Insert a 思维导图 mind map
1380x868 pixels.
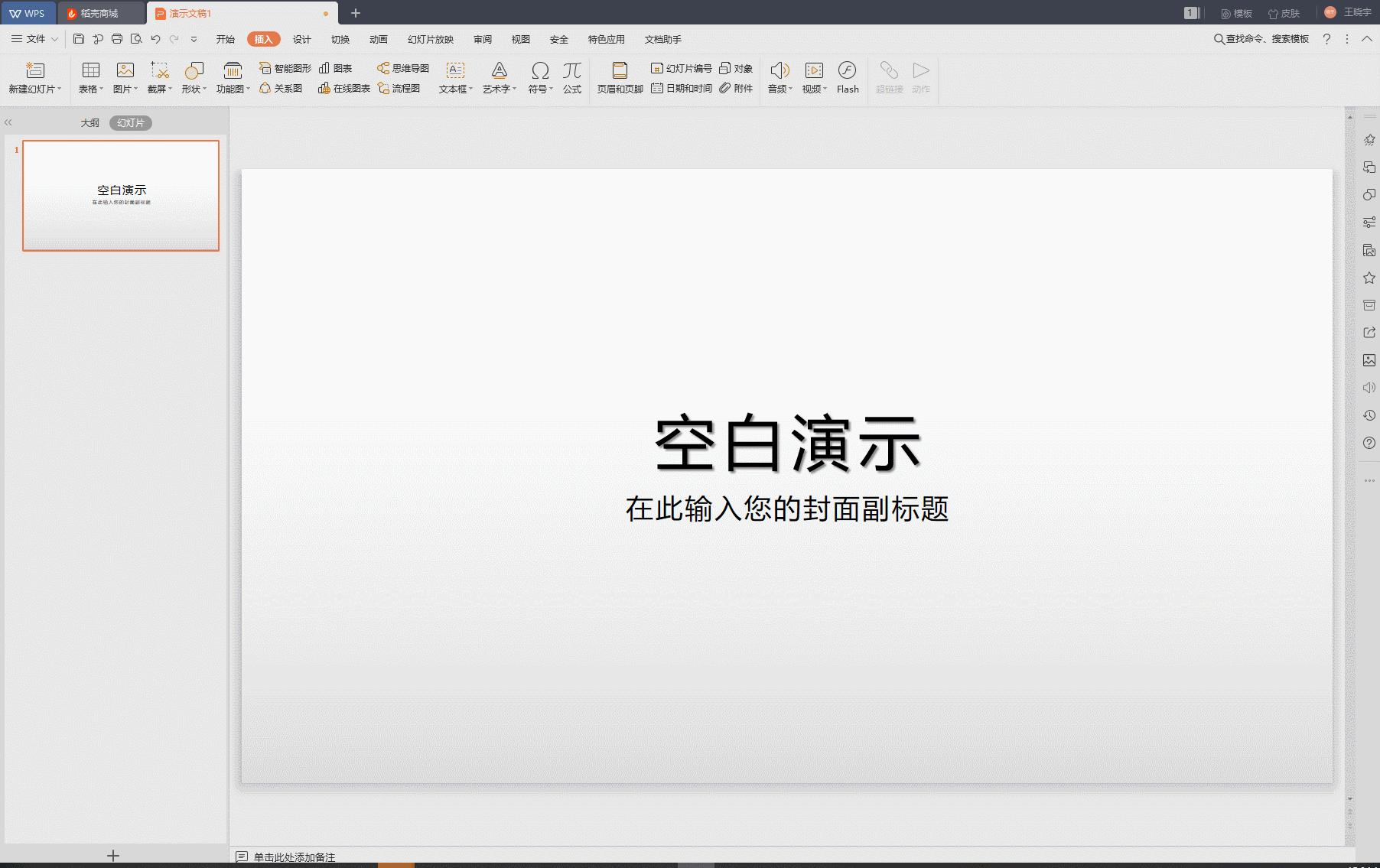point(403,68)
